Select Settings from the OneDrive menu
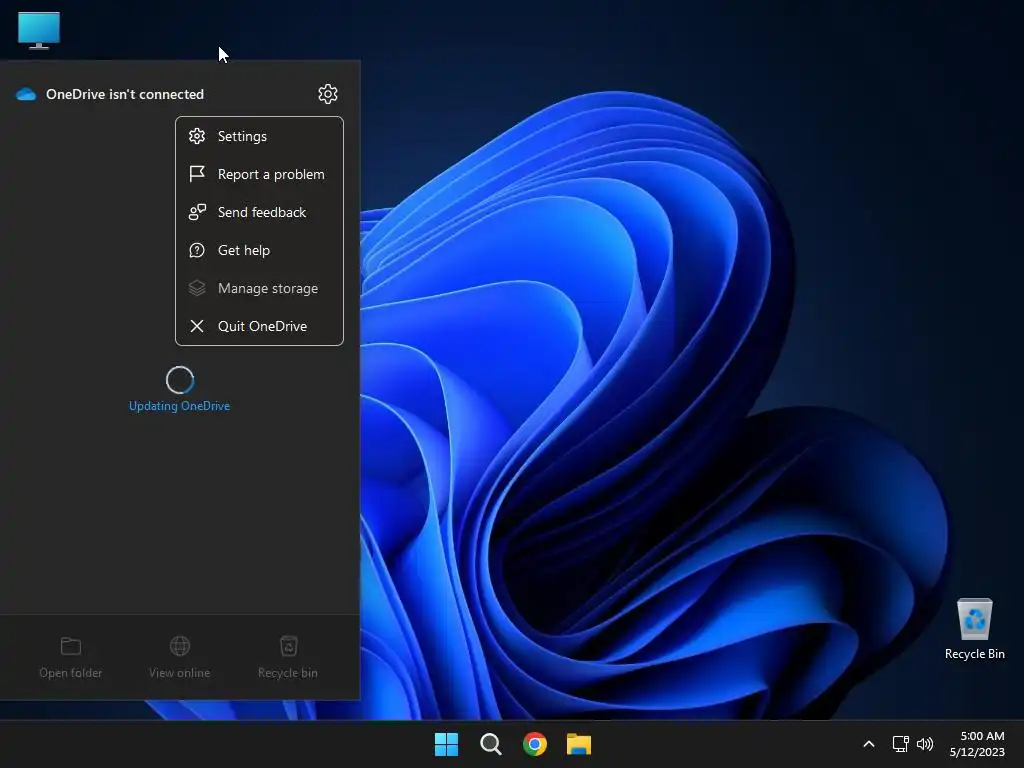This screenshot has width=1024, height=768. (259, 136)
